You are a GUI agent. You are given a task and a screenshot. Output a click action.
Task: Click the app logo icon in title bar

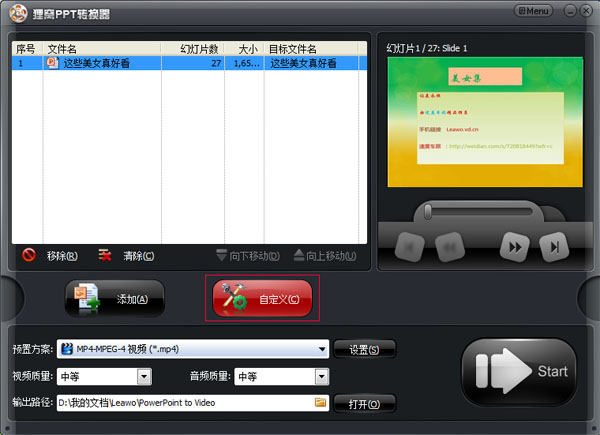(18, 13)
